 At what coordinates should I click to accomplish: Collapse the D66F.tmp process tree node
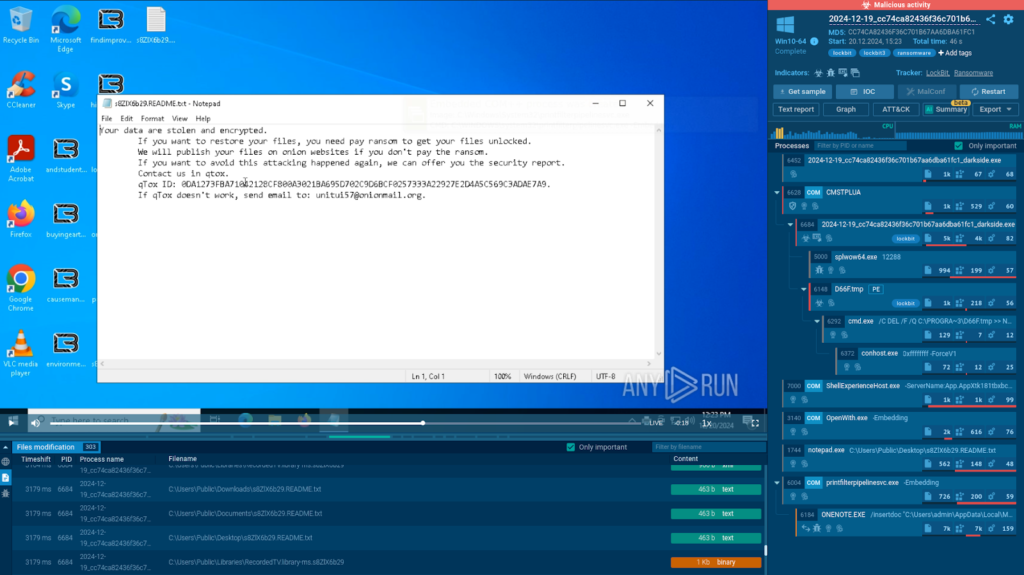point(803,289)
